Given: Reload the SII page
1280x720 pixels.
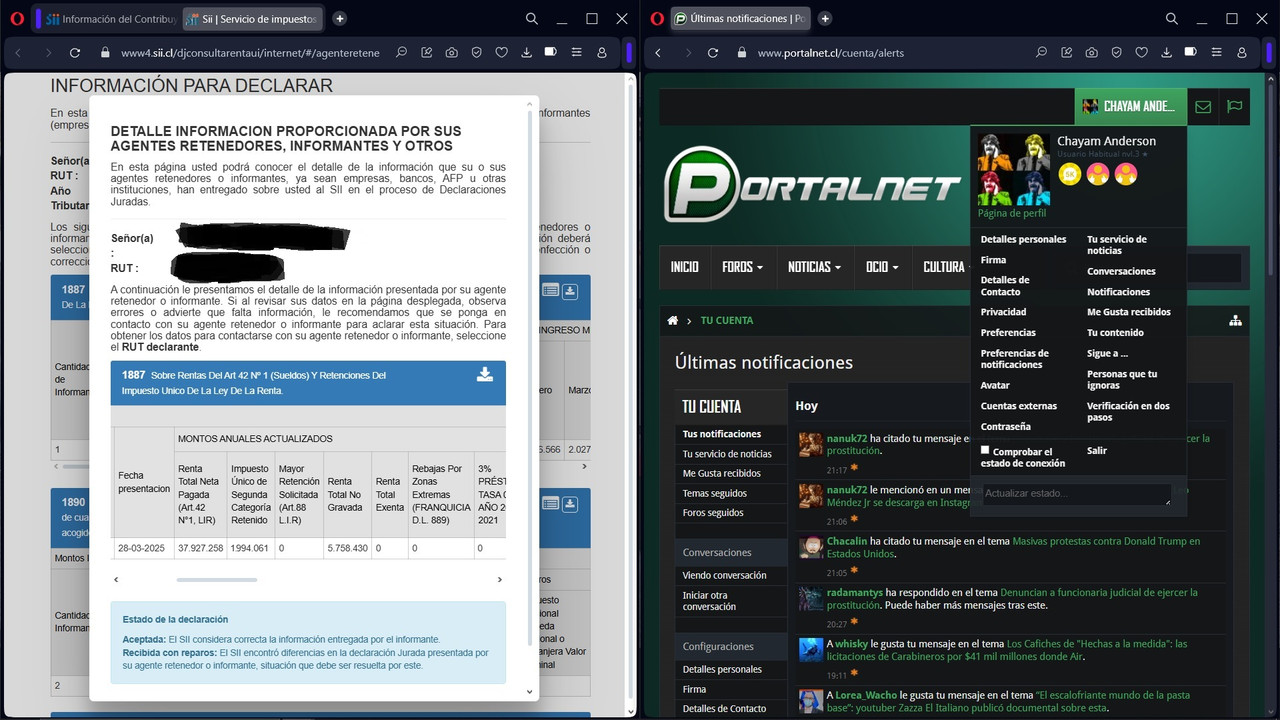Looking at the screenshot, I should 73,53.
